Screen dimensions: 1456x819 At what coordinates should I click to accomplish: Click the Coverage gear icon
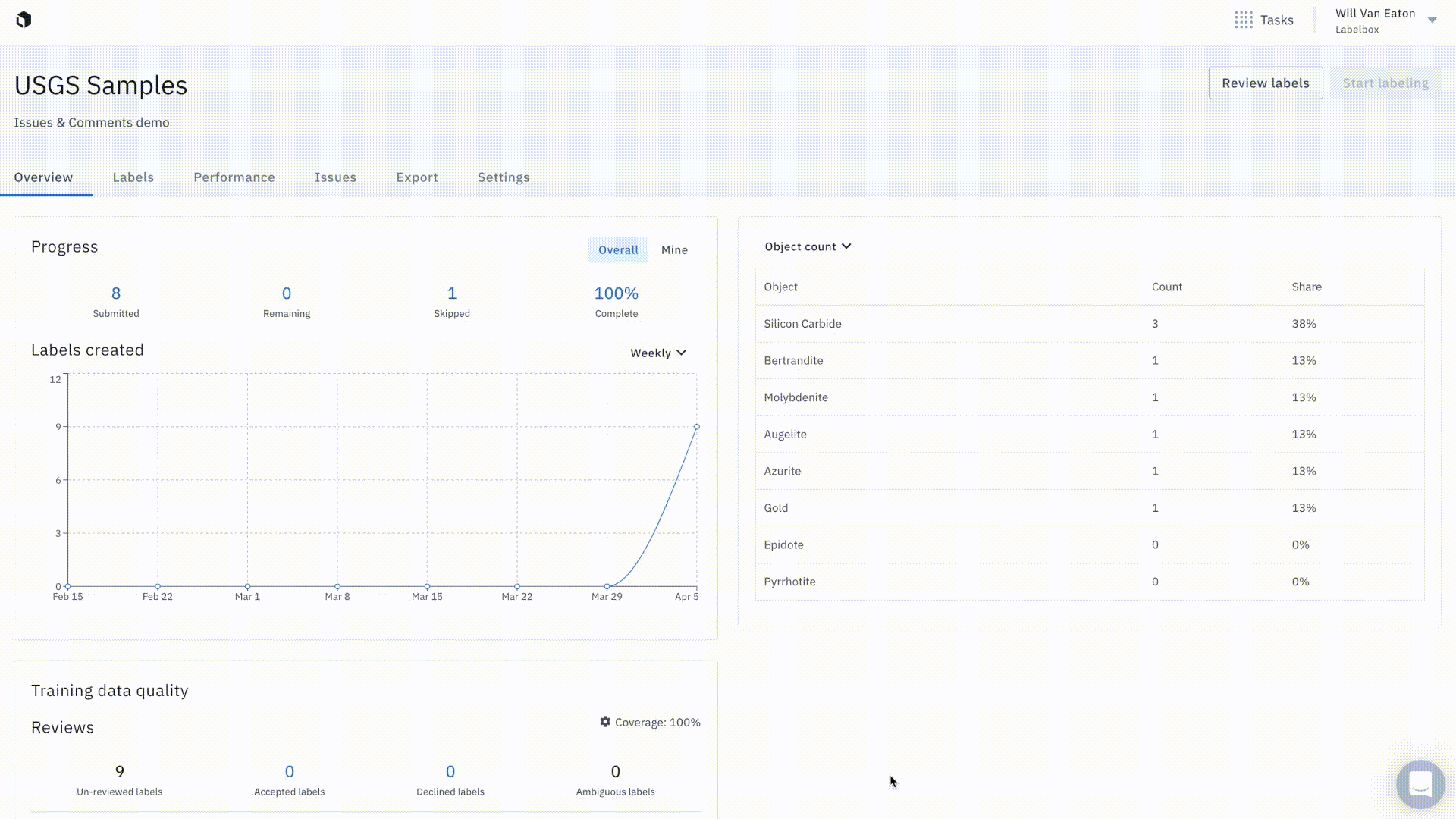tap(605, 722)
